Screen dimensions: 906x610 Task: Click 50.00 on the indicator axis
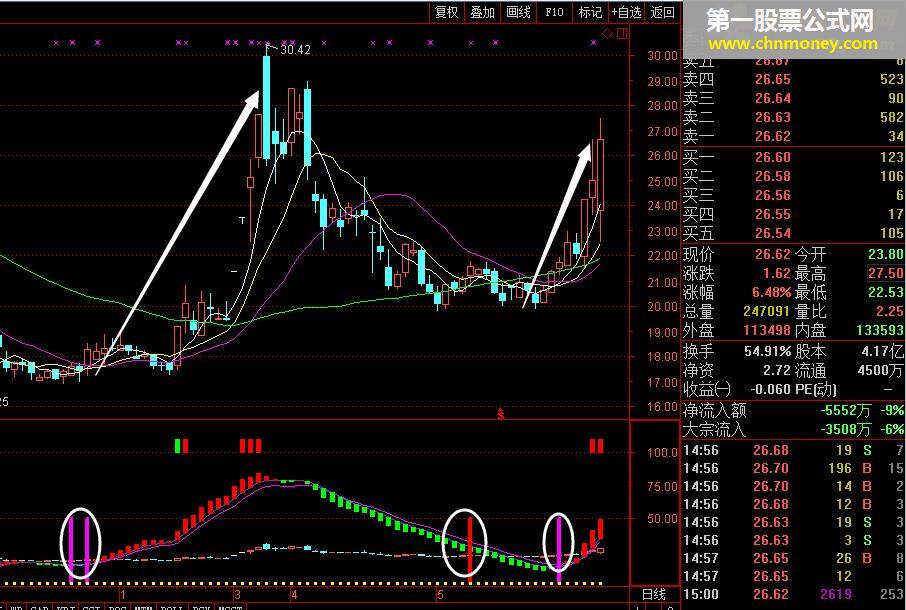tap(662, 519)
